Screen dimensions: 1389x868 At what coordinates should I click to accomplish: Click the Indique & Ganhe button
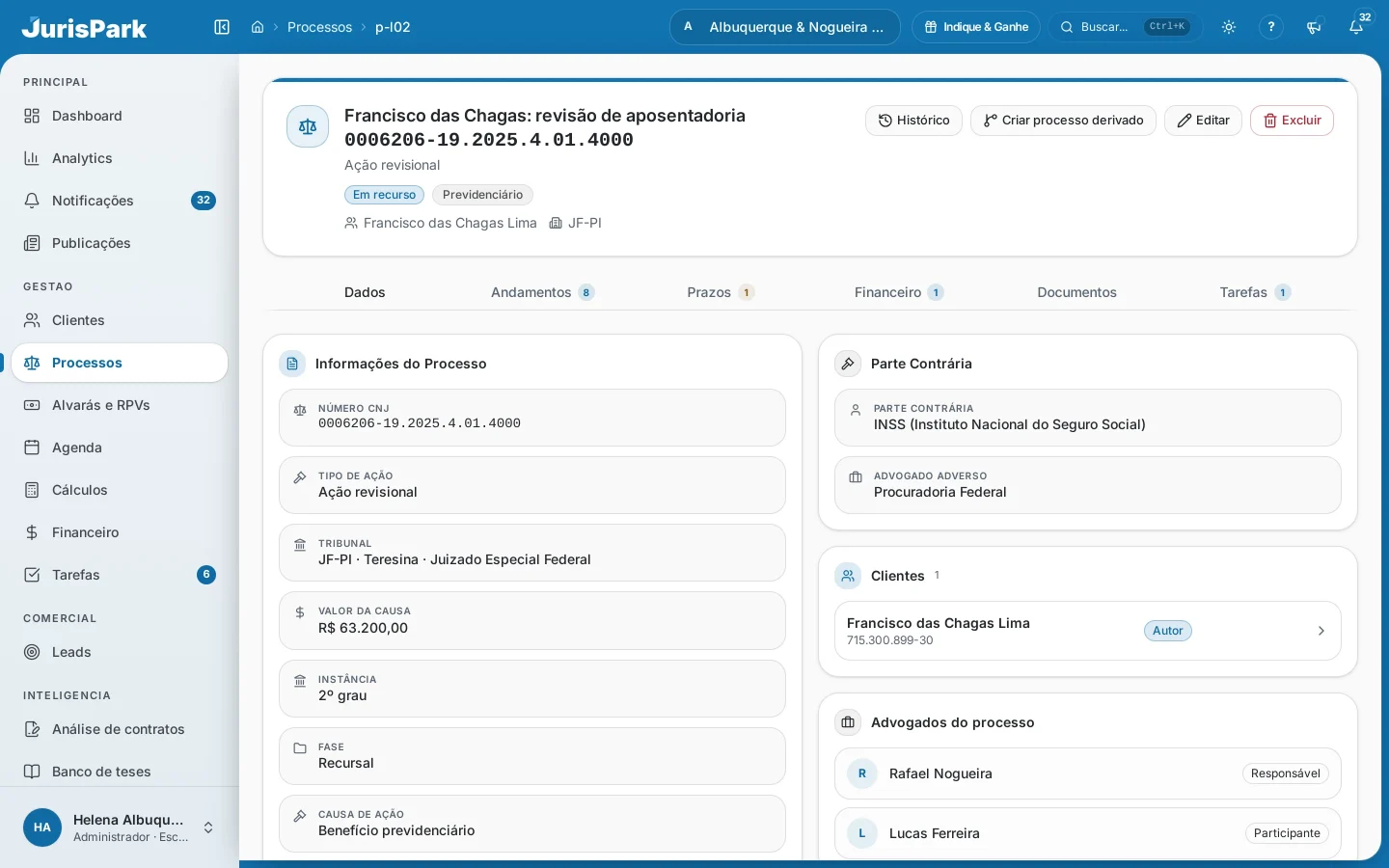[976, 27]
